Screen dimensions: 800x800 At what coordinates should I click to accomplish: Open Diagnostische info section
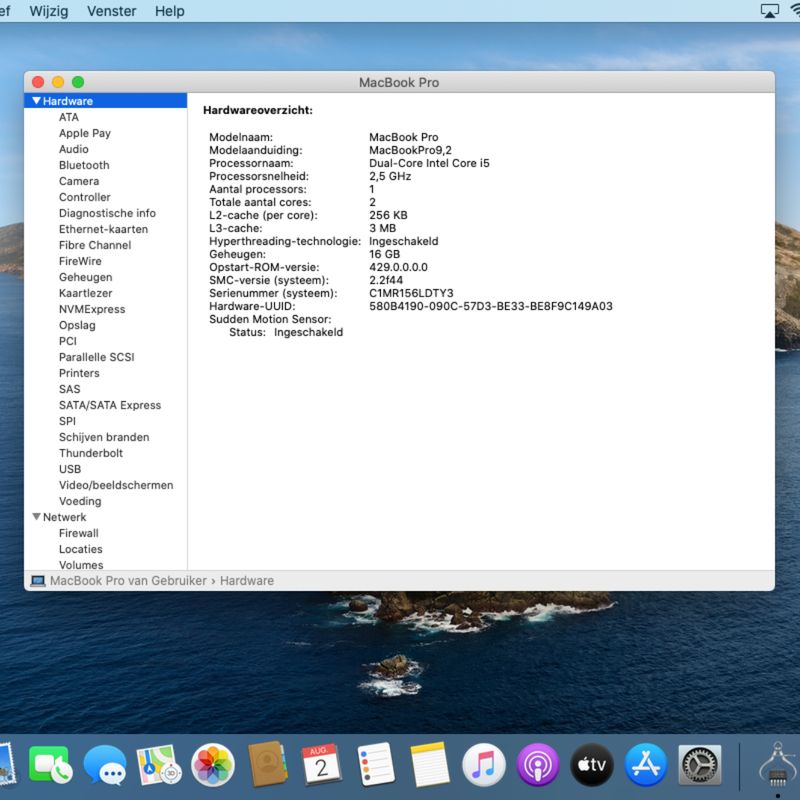107,213
